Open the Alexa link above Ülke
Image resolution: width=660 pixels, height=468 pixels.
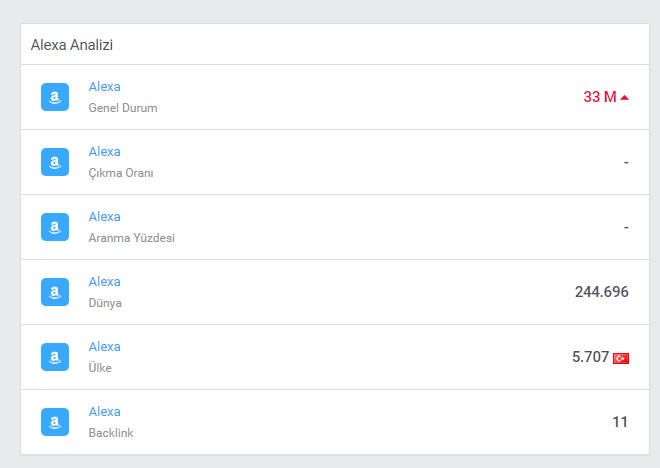(x=104, y=347)
